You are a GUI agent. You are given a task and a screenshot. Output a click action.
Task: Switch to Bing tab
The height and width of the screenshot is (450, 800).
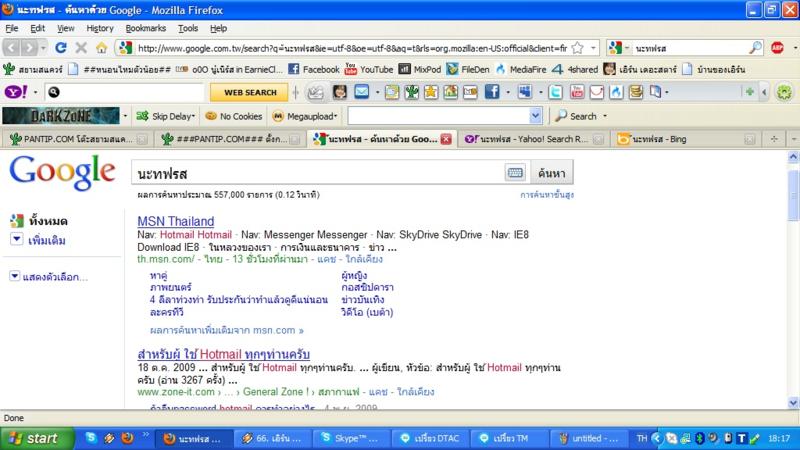pyautogui.click(x=684, y=139)
